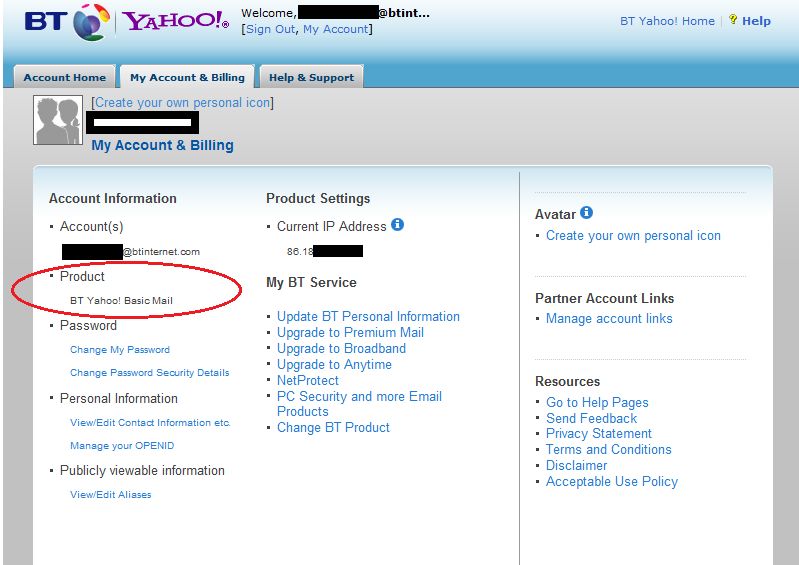Click Upgrade to Premium Mail

(350, 332)
